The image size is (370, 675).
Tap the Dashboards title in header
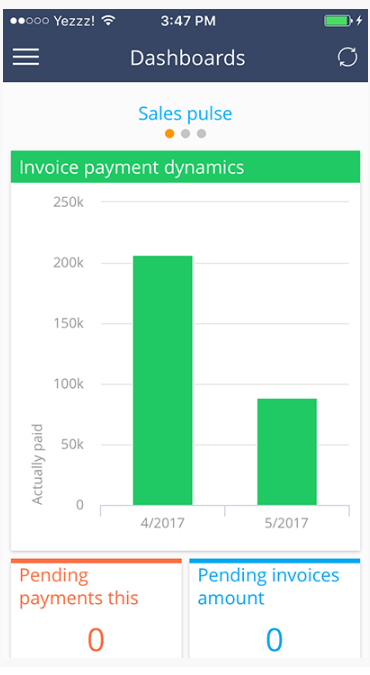click(x=188, y=58)
